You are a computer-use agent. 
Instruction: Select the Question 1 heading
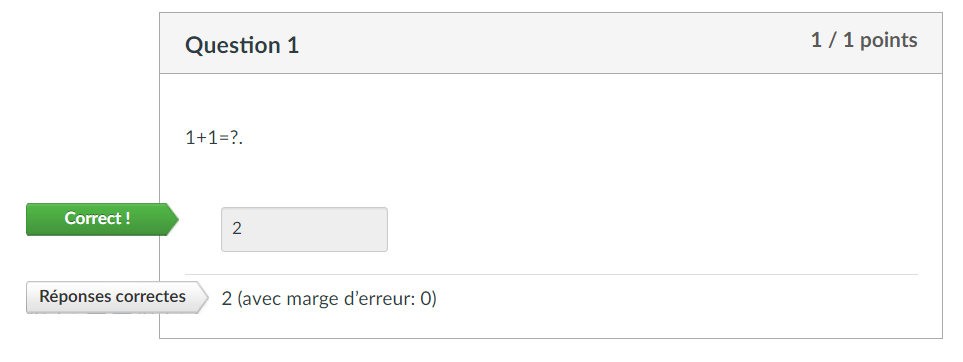[242, 45]
